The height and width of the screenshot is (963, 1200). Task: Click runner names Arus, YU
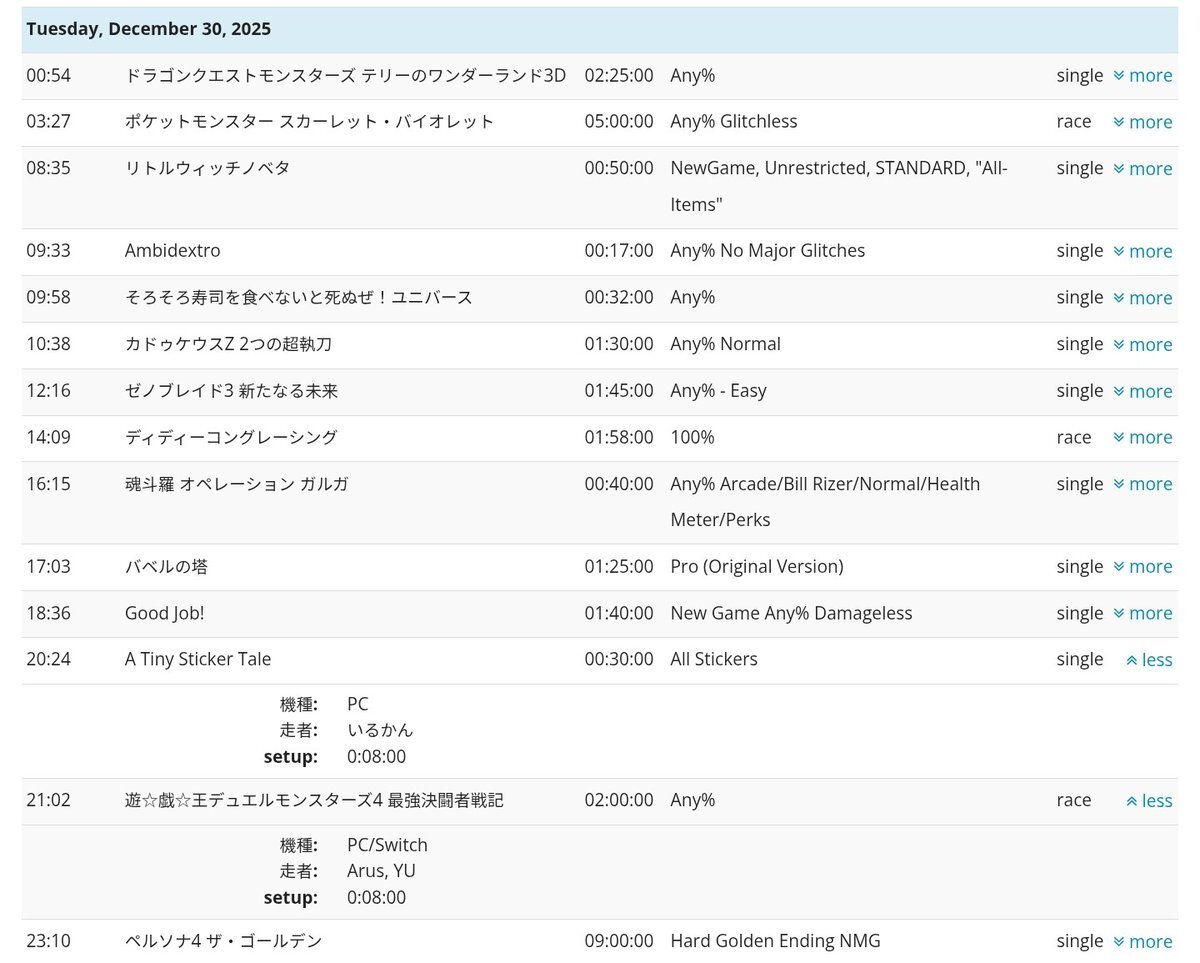pos(381,871)
